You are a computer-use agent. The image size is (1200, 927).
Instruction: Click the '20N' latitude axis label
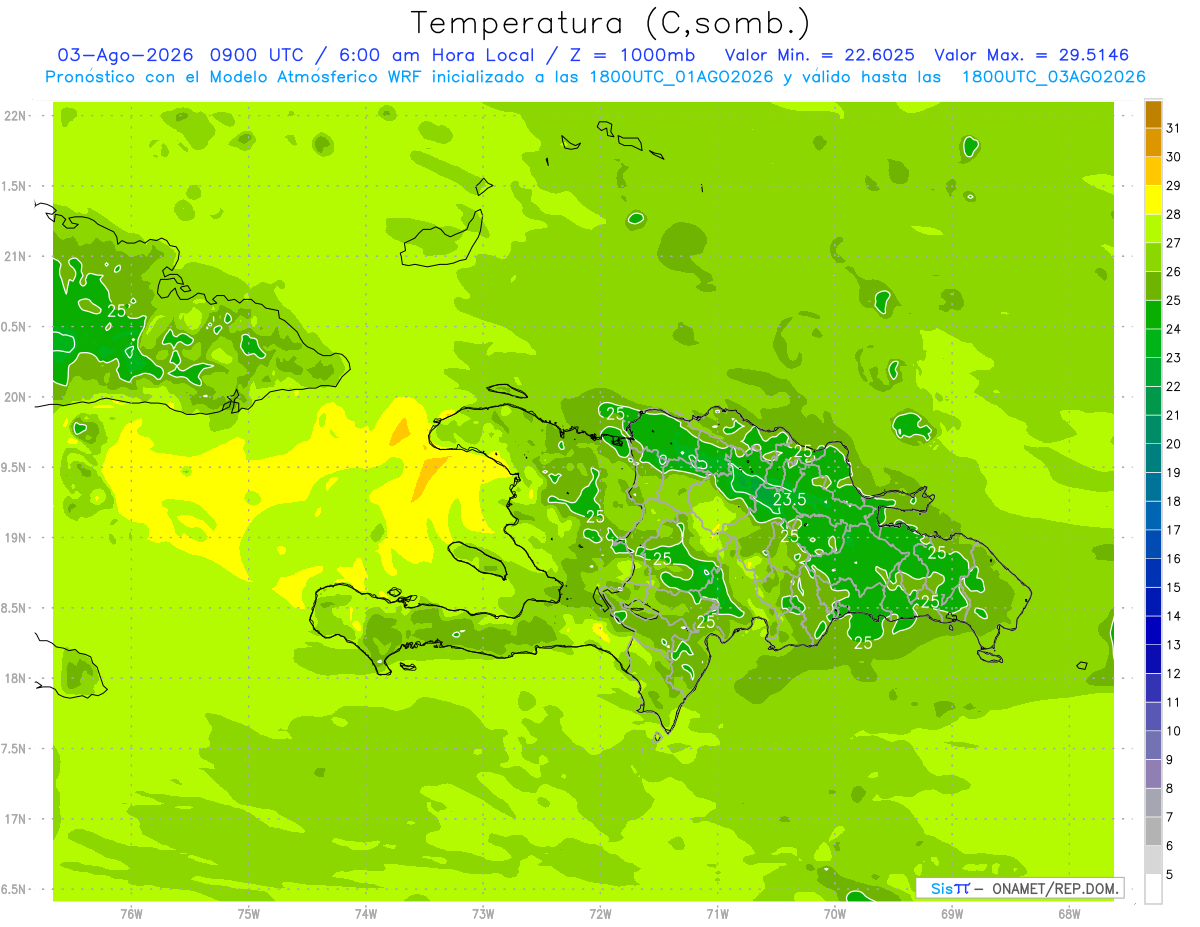pos(16,397)
